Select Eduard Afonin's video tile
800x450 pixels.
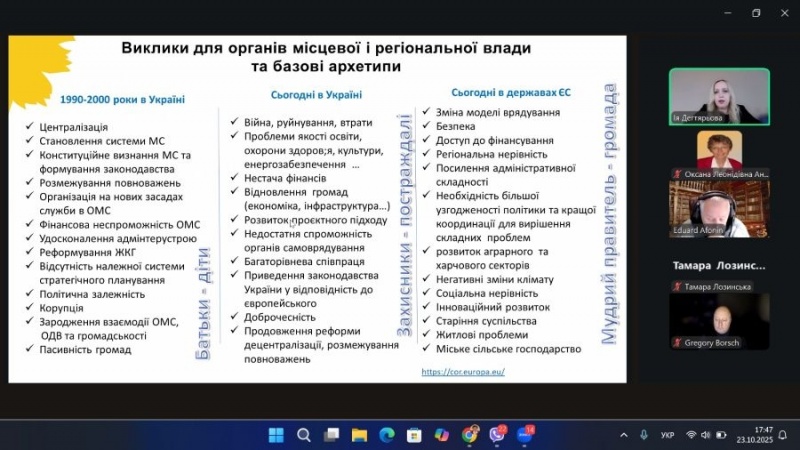(719, 208)
